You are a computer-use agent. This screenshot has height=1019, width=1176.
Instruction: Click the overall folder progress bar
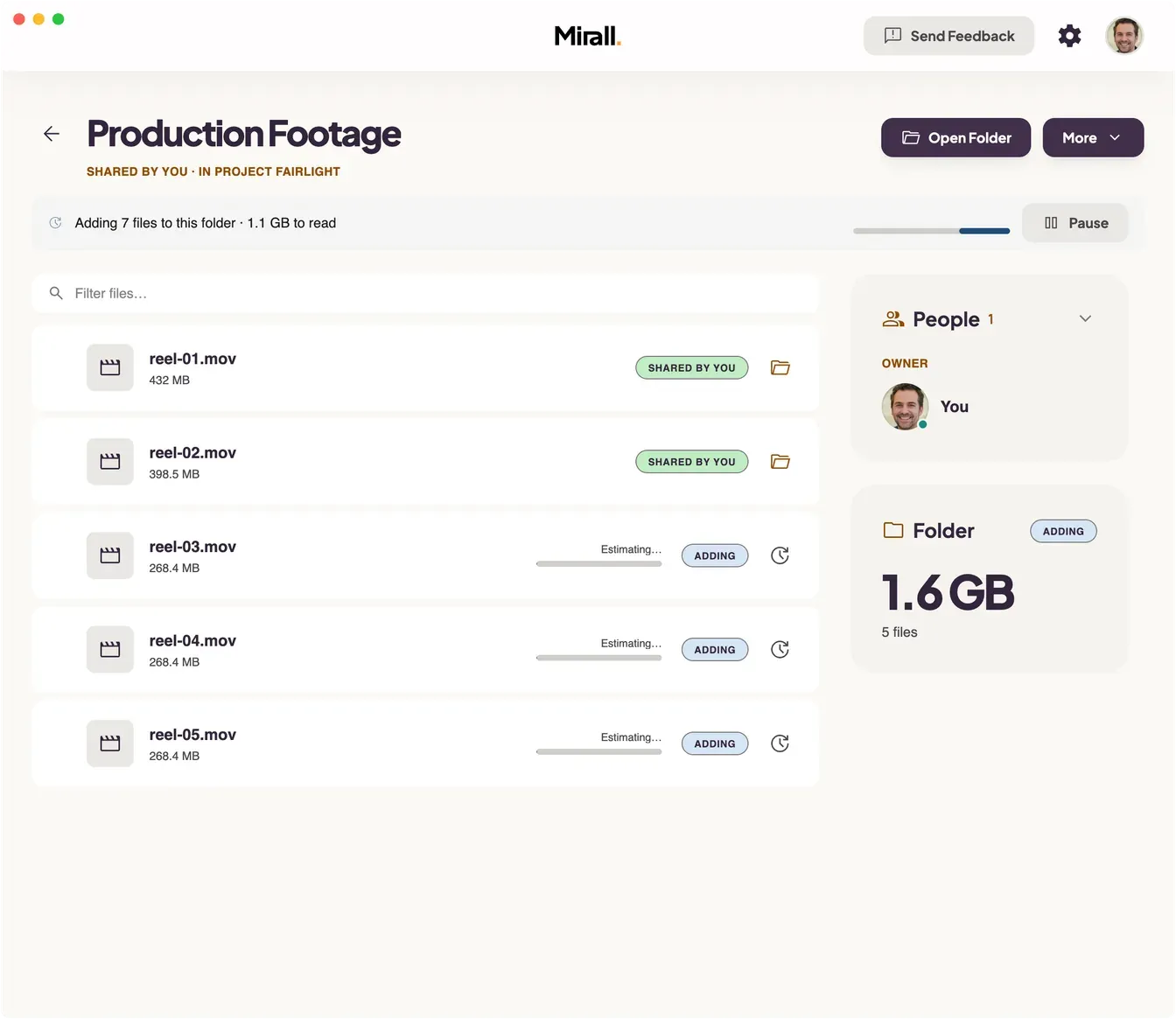tap(931, 231)
